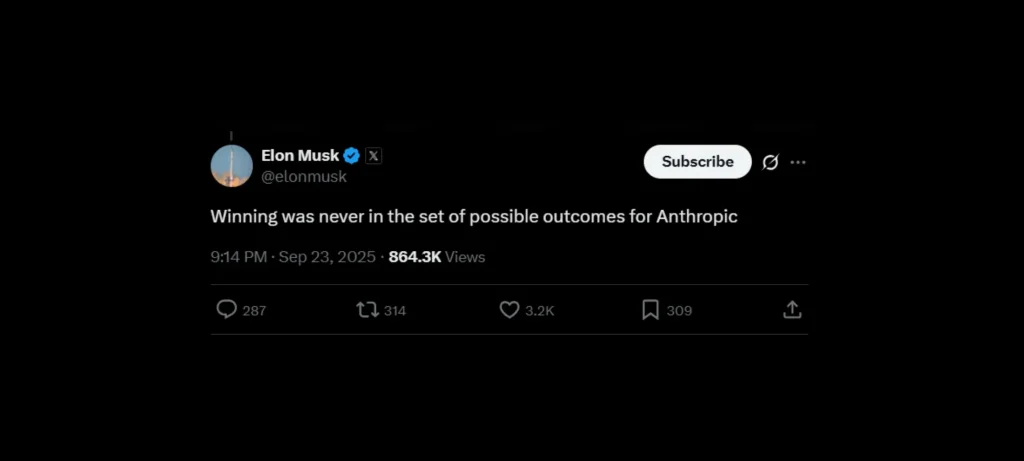1024x461 pixels.
Task: Click the 309 bookmarks count
Action: [679, 311]
